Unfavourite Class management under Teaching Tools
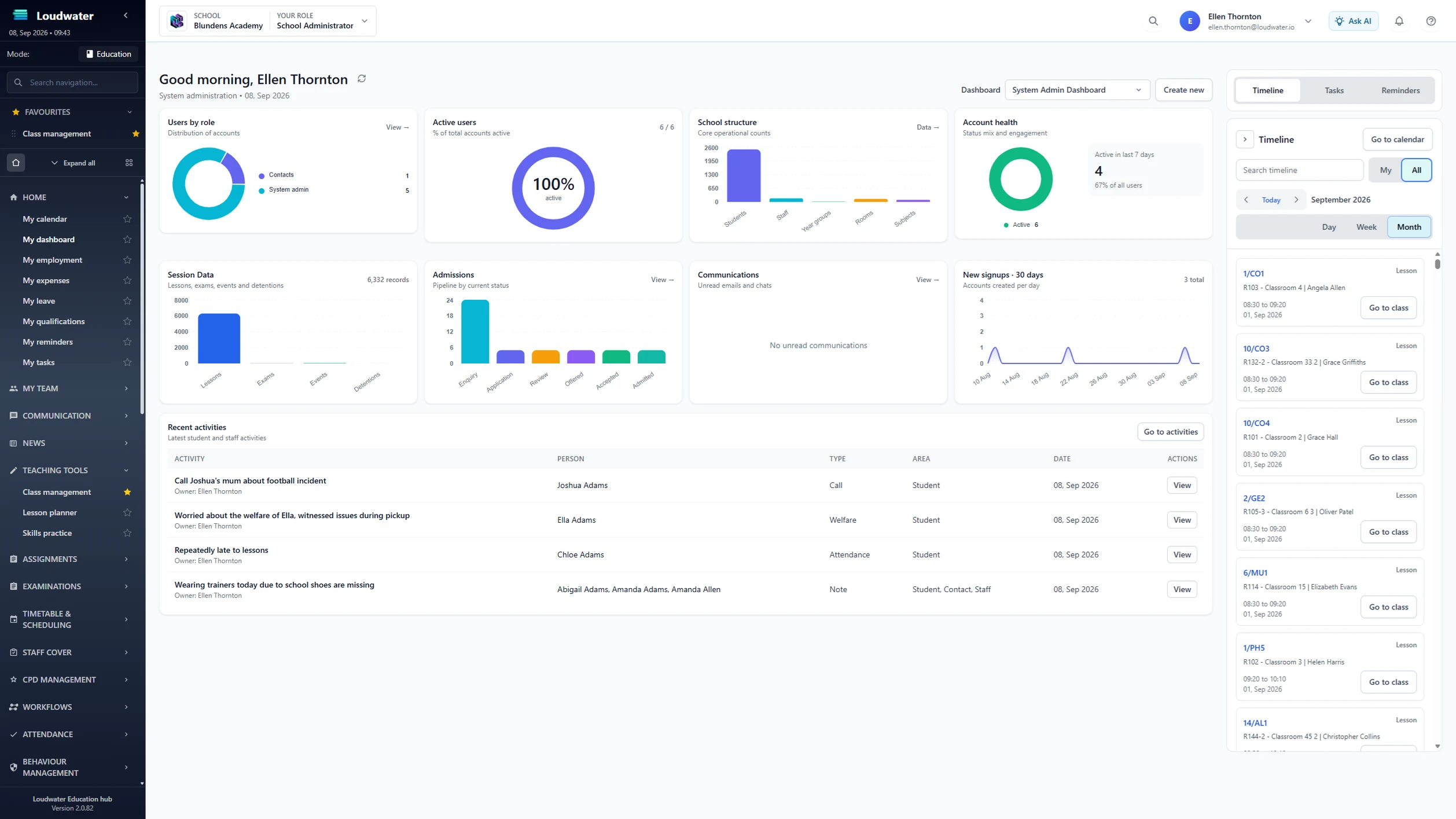 (x=127, y=492)
